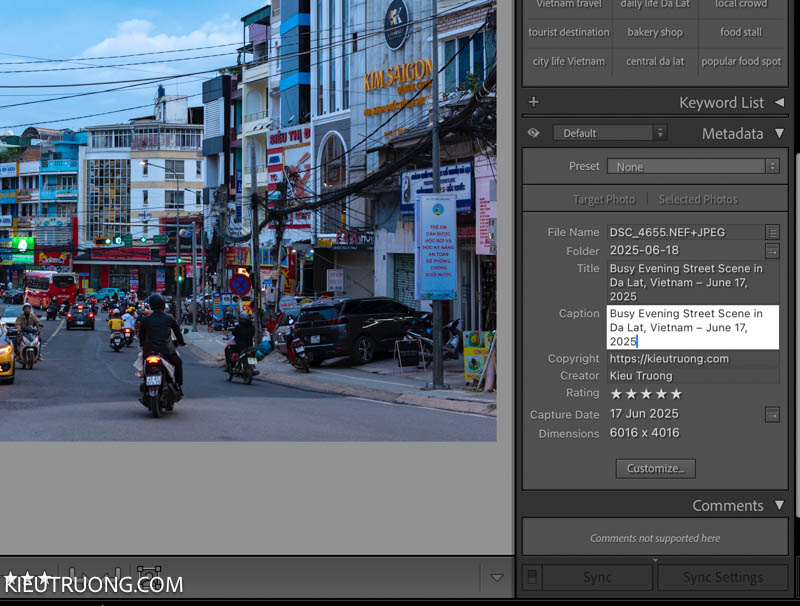Image resolution: width=800 pixels, height=606 pixels.
Task: Set the rating to five stars
Action: pos(674,394)
